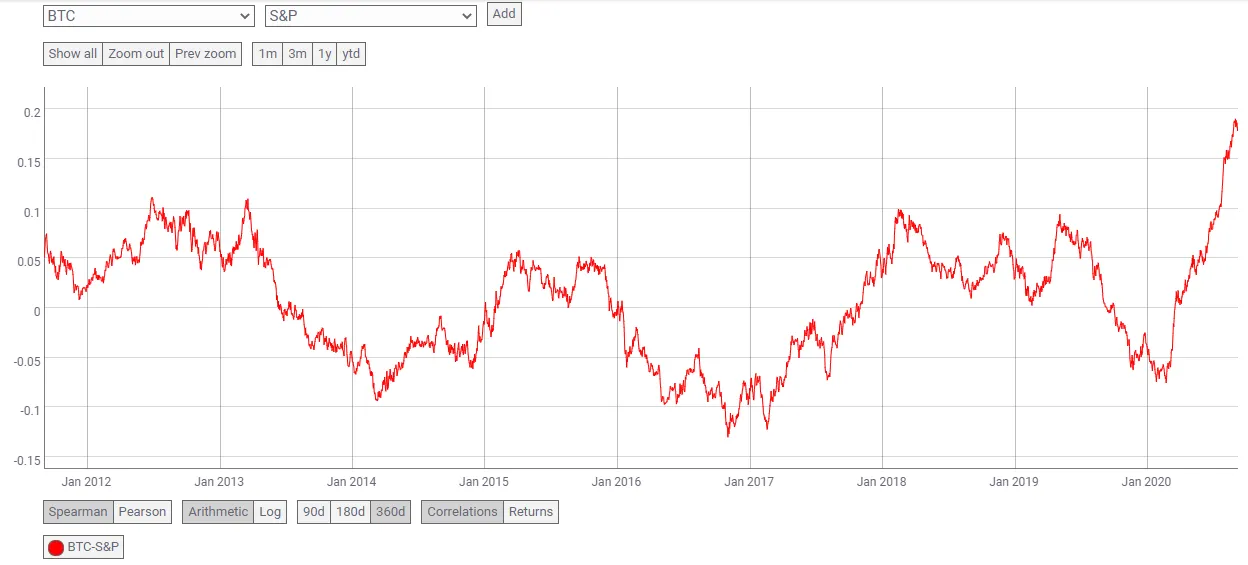The height and width of the screenshot is (565, 1248).
Task: Switch to Pearson correlation method
Action: [142, 512]
